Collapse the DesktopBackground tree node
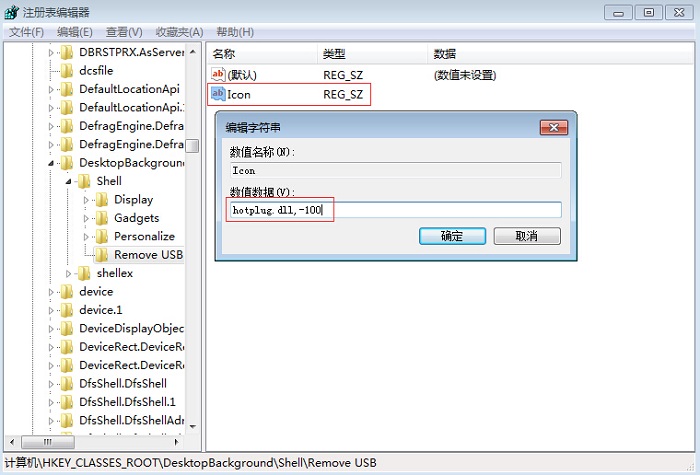Viewport: 700px width, 475px height. [x=51, y=163]
